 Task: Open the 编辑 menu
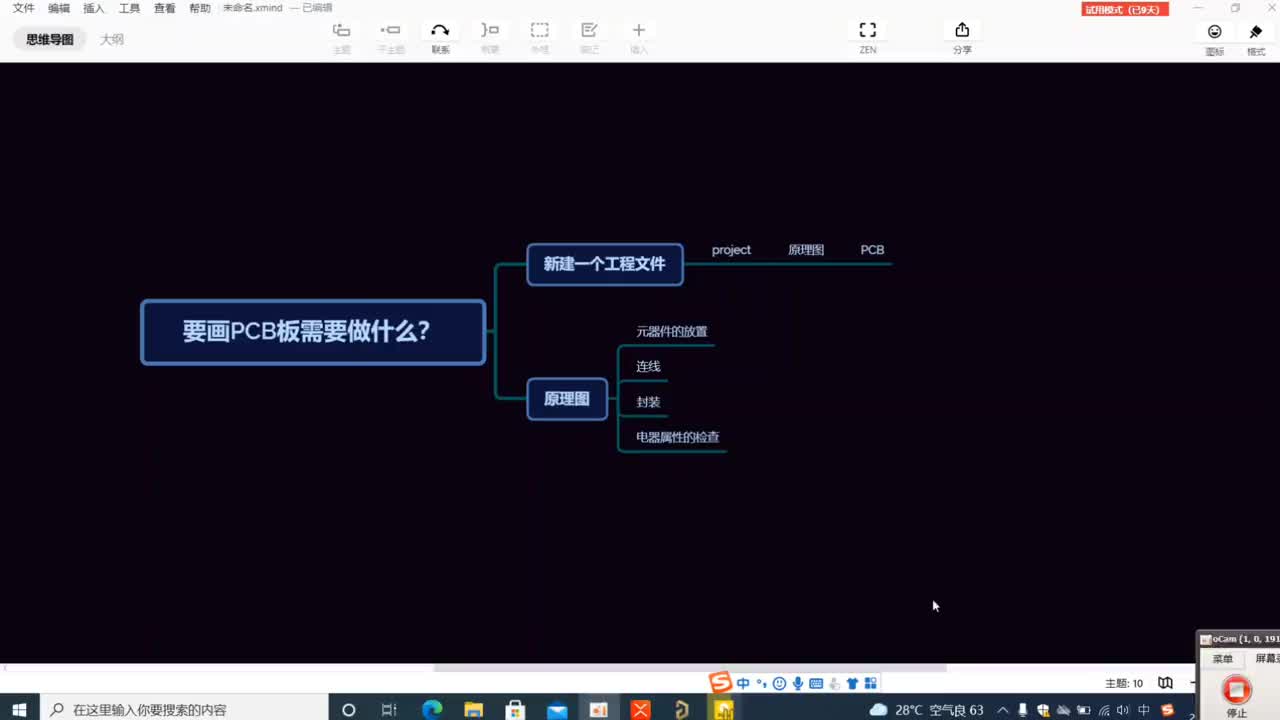pos(59,8)
